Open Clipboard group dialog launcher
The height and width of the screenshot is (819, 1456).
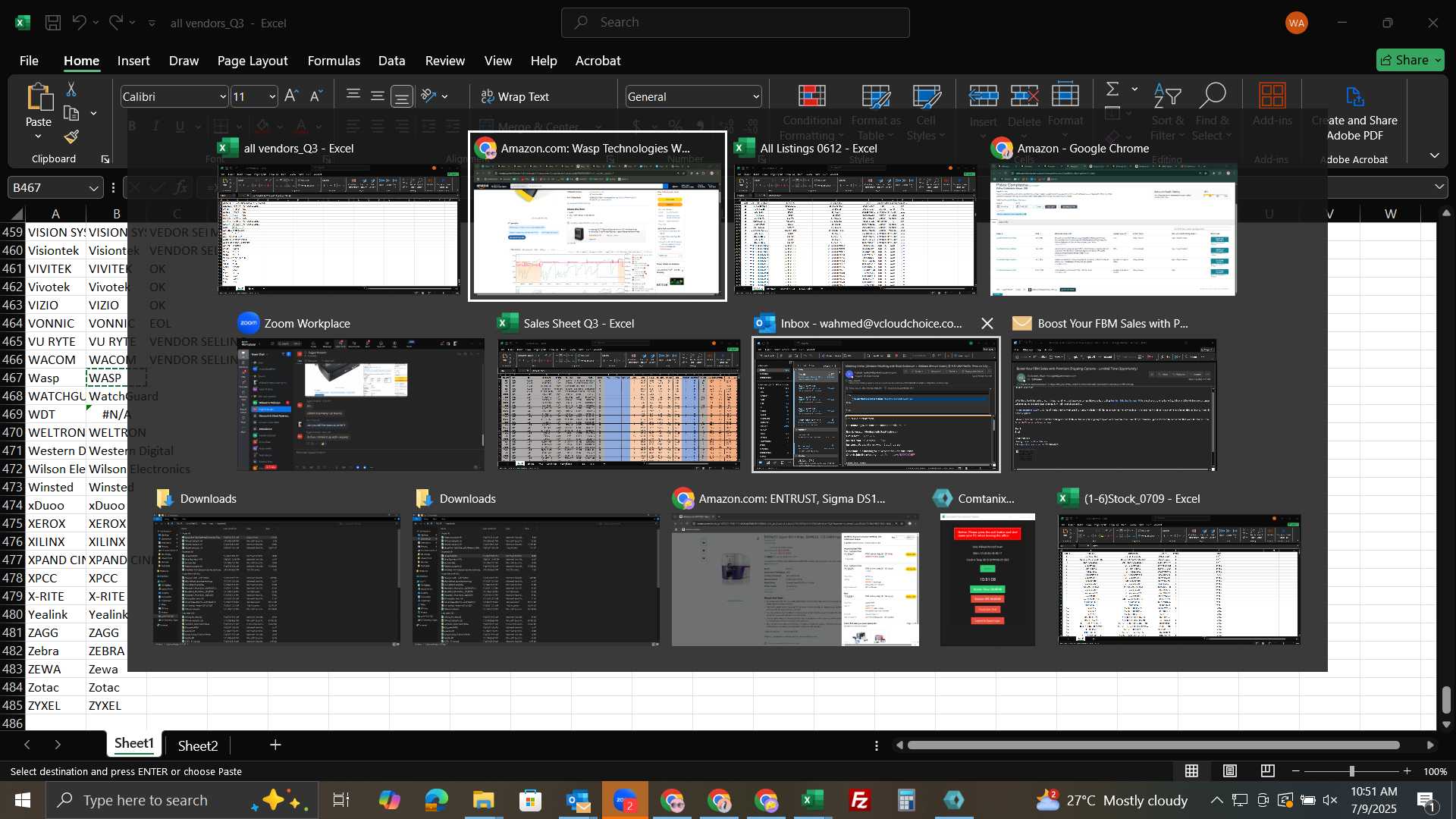point(105,159)
